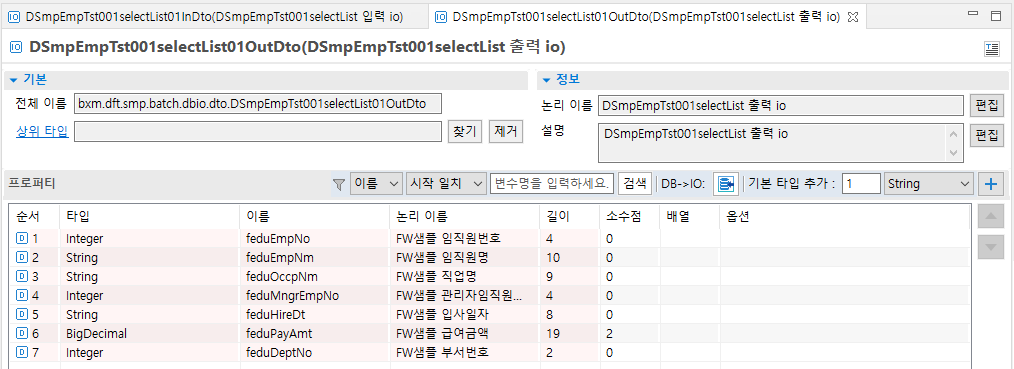
Task: Click the DB->IO import icon
Action: (x=726, y=184)
